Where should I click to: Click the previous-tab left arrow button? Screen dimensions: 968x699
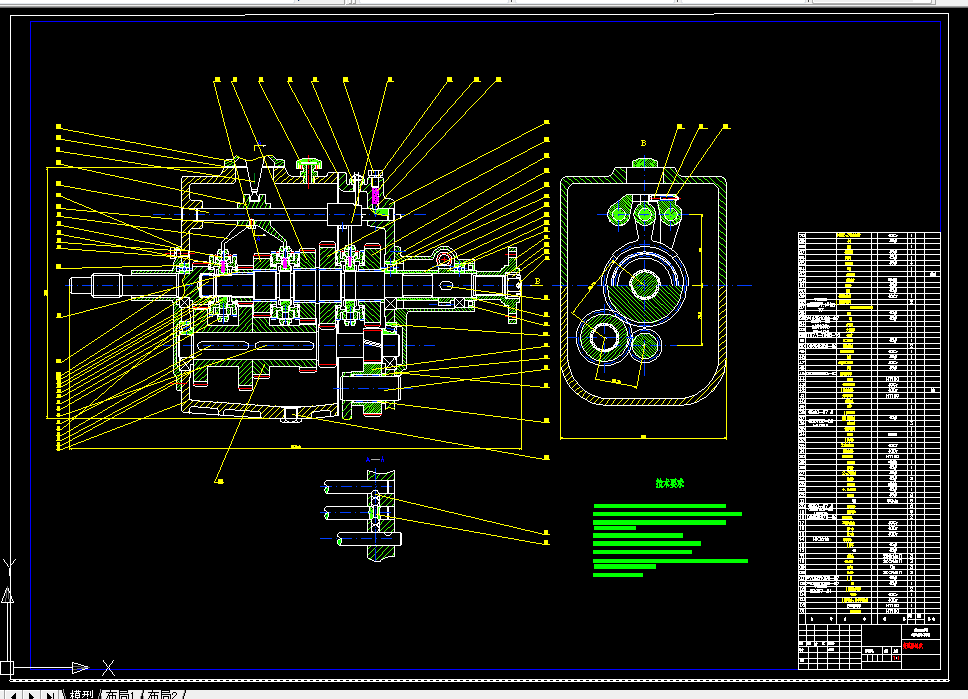coord(13,695)
